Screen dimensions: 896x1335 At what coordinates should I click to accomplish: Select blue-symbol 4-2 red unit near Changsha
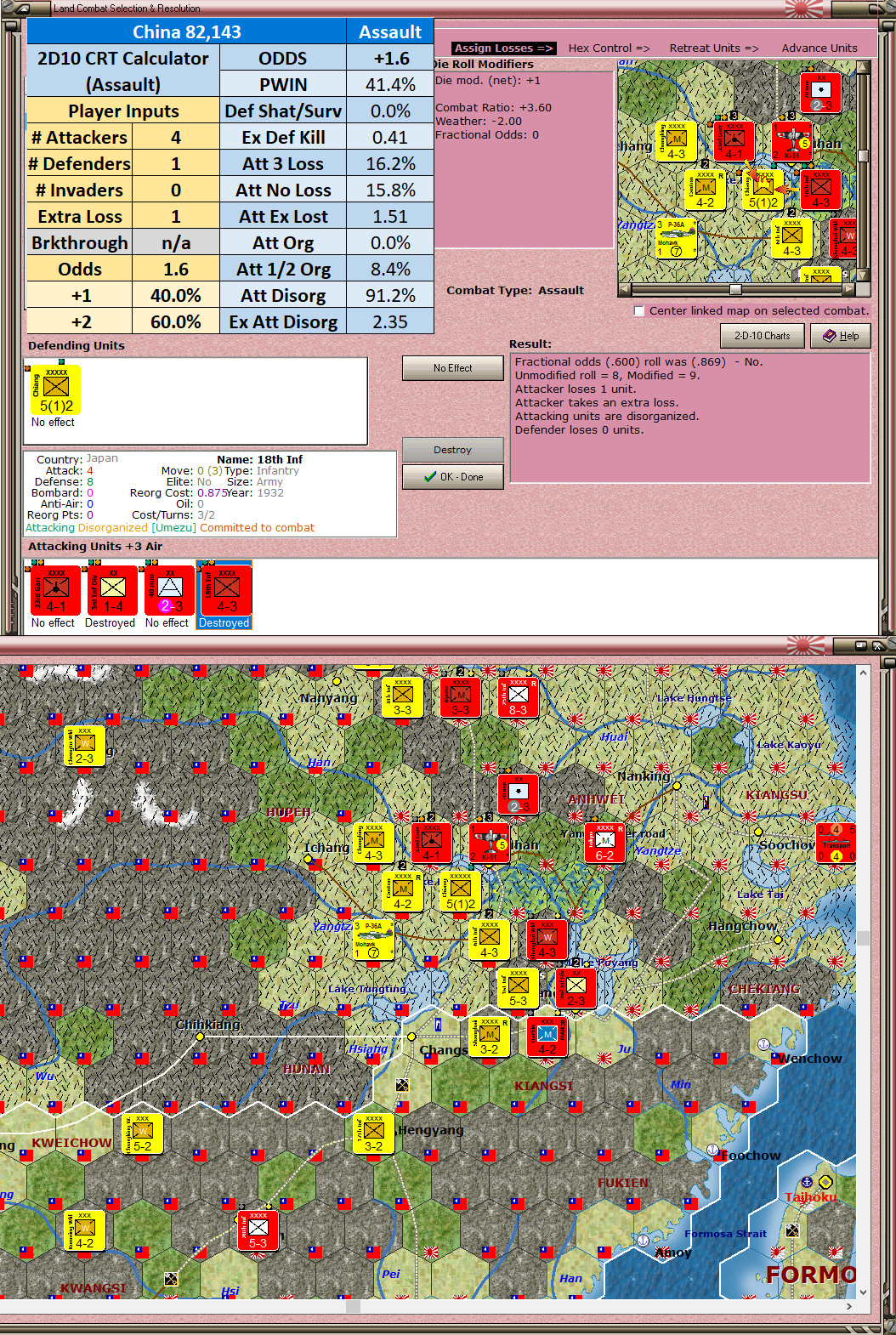pos(547,1037)
